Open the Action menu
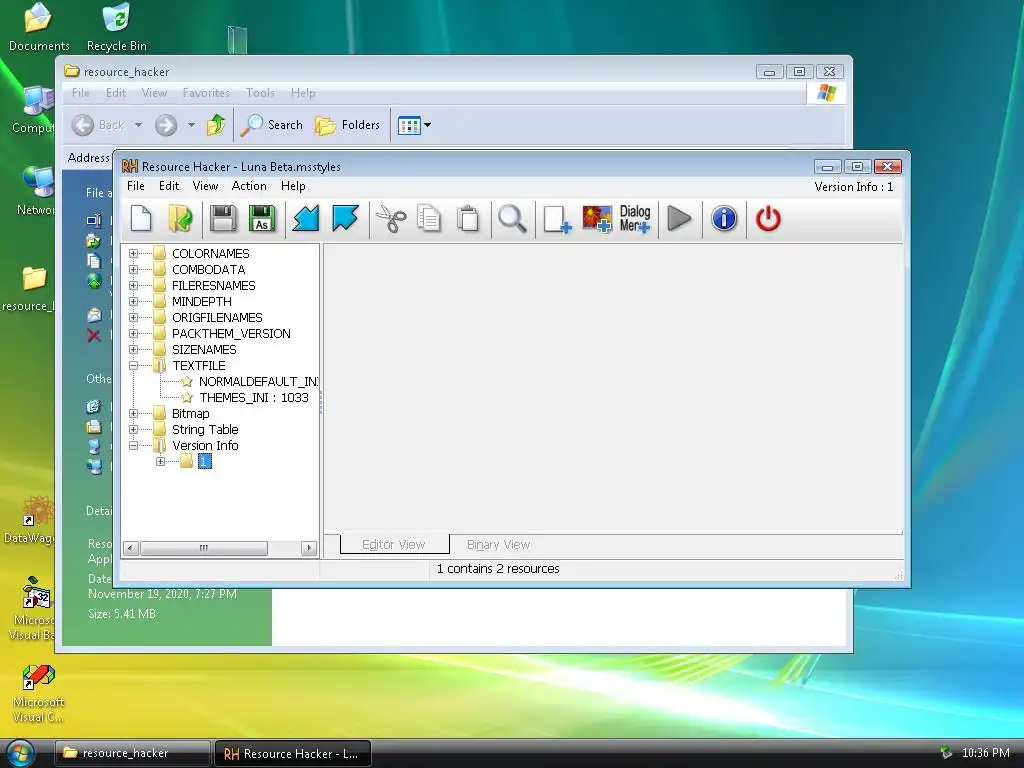 point(249,186)
